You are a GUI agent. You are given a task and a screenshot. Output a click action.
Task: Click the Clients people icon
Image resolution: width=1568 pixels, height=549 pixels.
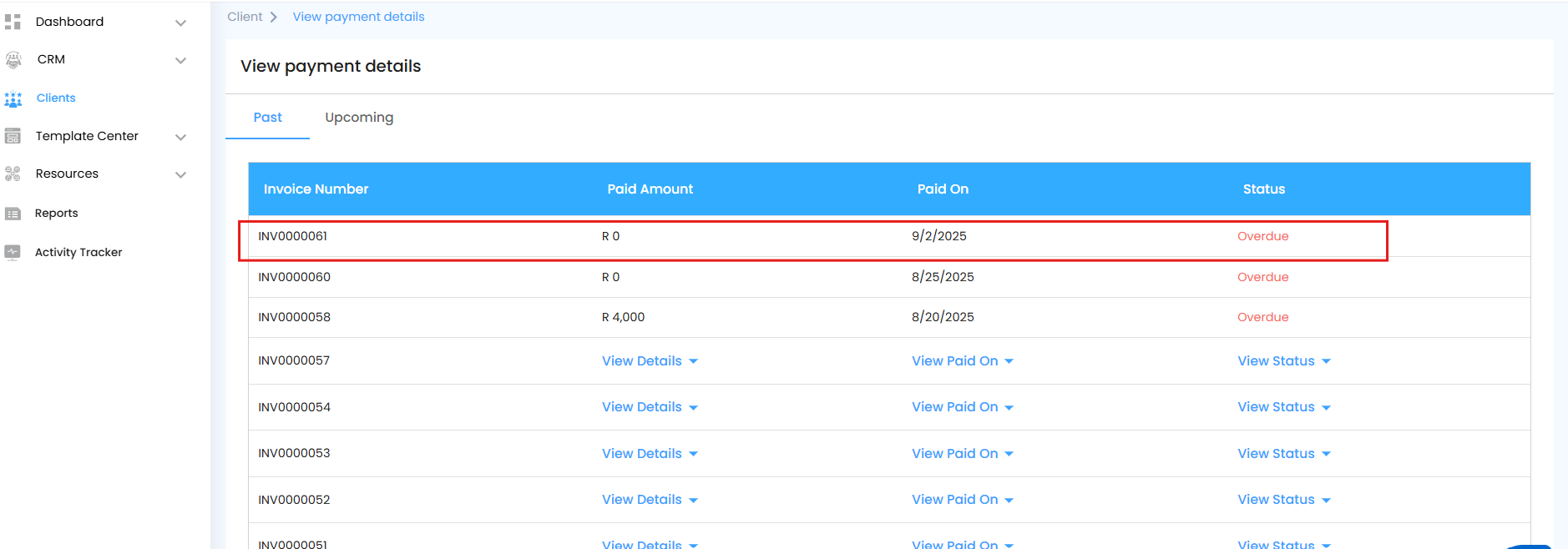[13, 99]
